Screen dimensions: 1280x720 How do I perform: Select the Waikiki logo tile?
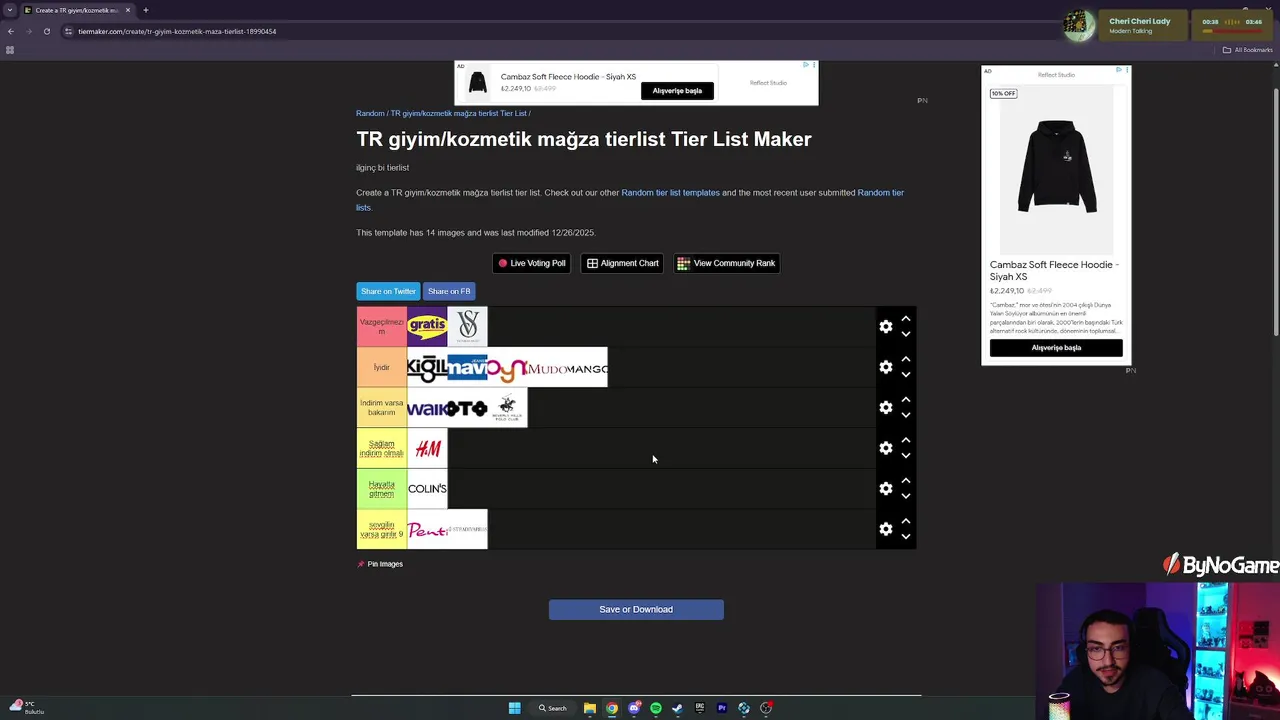427,408
